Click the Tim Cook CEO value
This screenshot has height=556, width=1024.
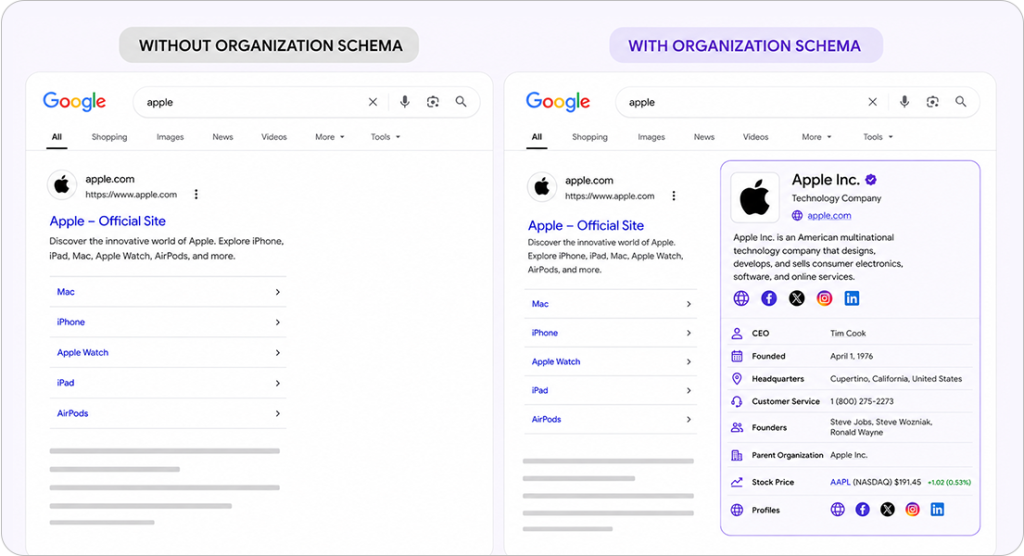coord(848,333)
